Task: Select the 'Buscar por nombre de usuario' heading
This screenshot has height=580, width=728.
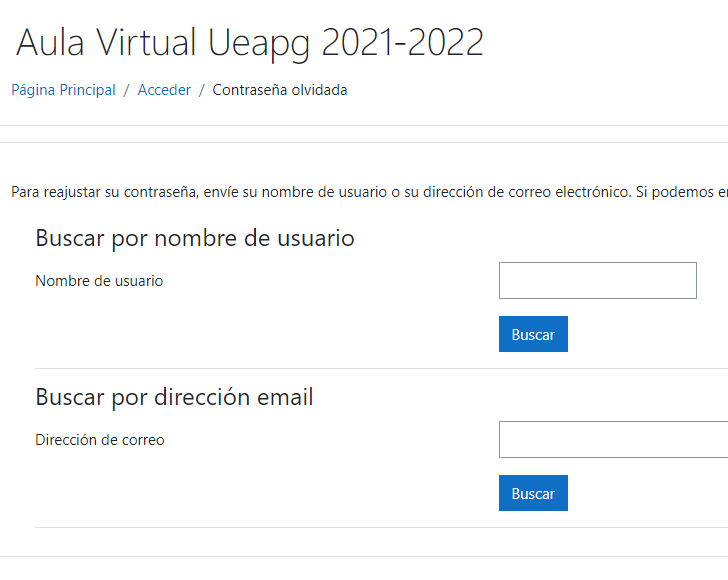Action: (x=195, y=238)
